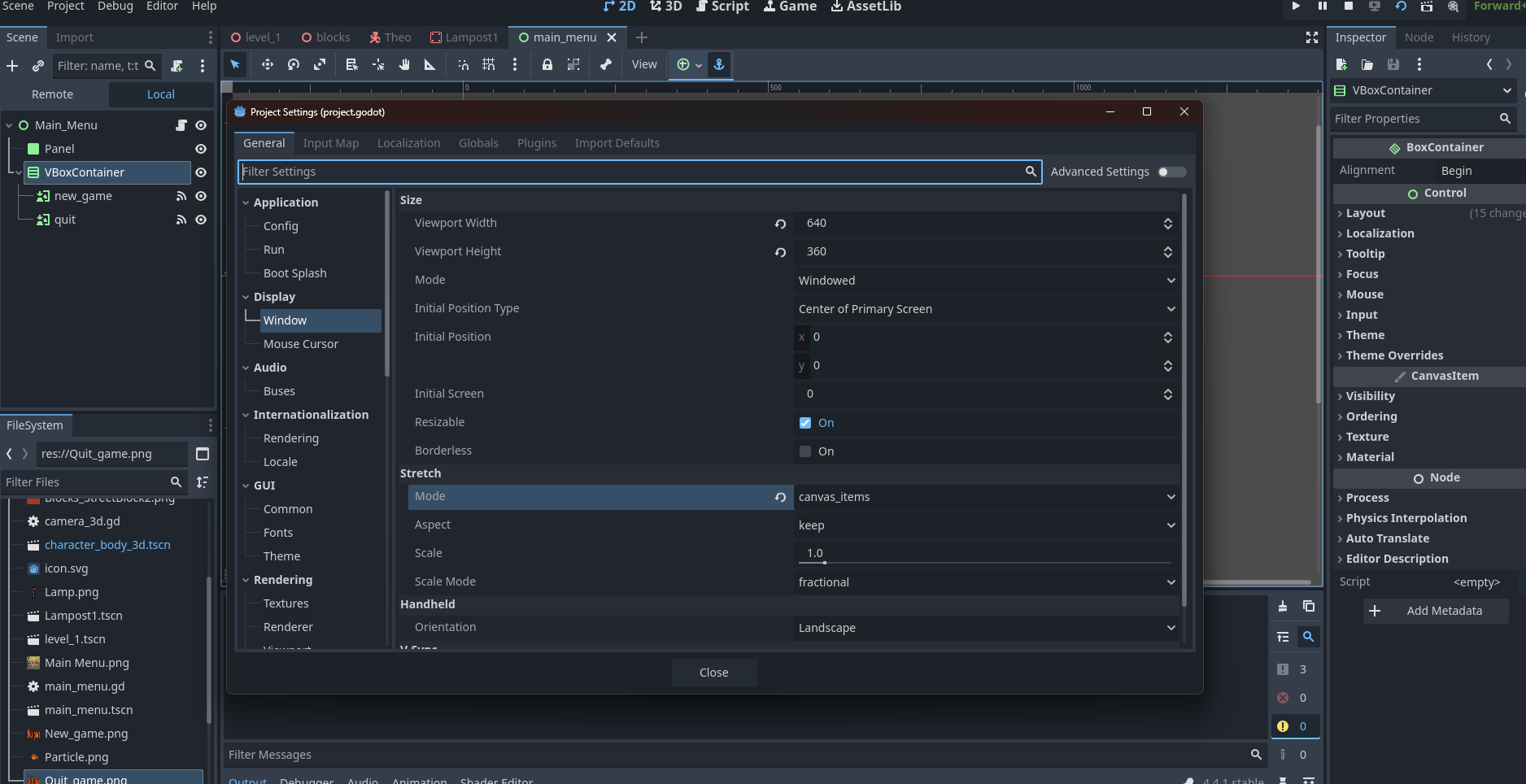Activate the Scale Mode tool
The image size is (1526, 784).
(320, 65)
